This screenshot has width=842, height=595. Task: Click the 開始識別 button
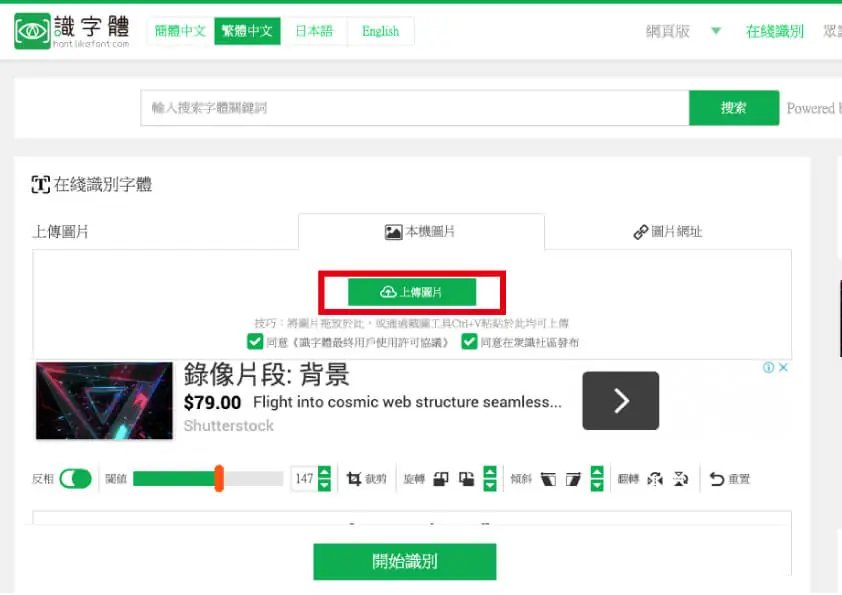tap(405, 562)
